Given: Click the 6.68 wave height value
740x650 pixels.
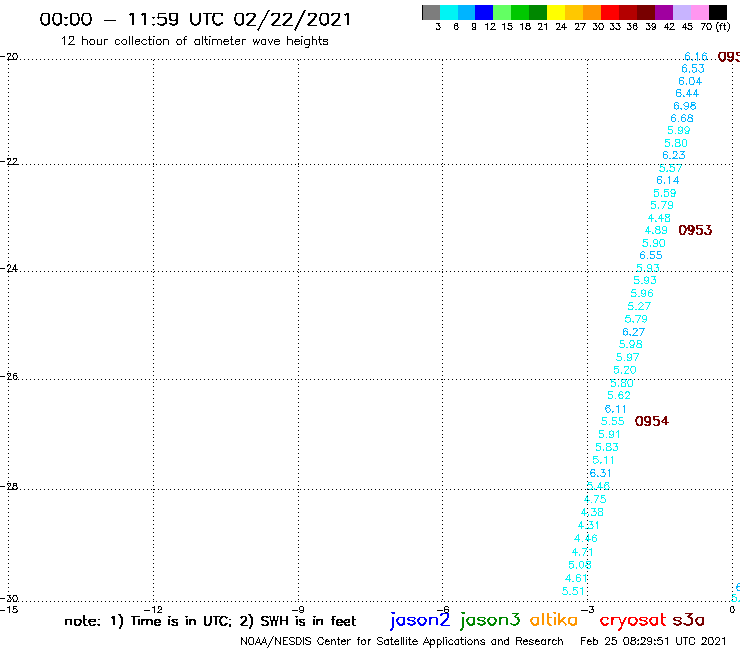Looking at the screenshot, I should point(682,118).
